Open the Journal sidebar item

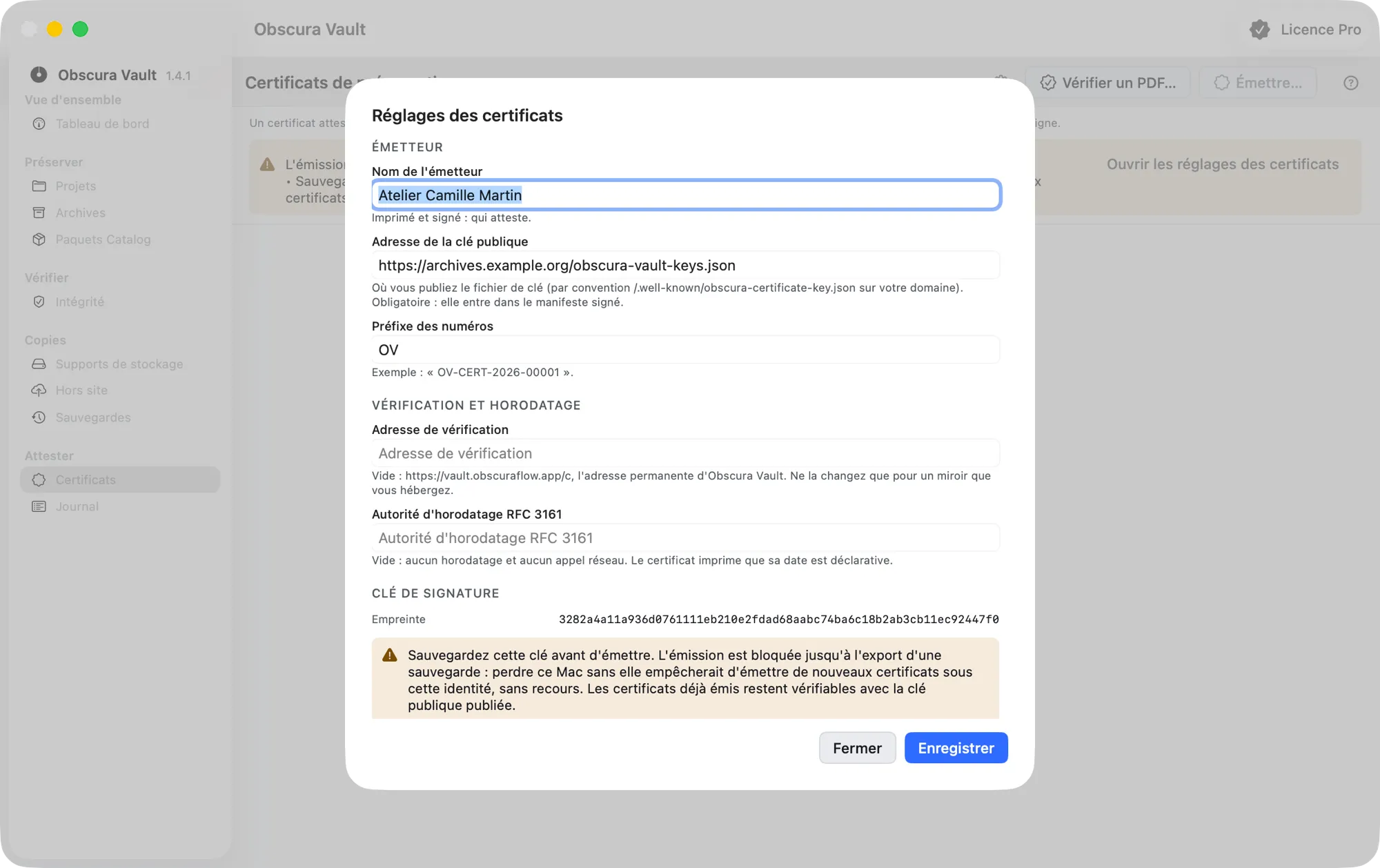pyautogui.click(x=120, y=506)
